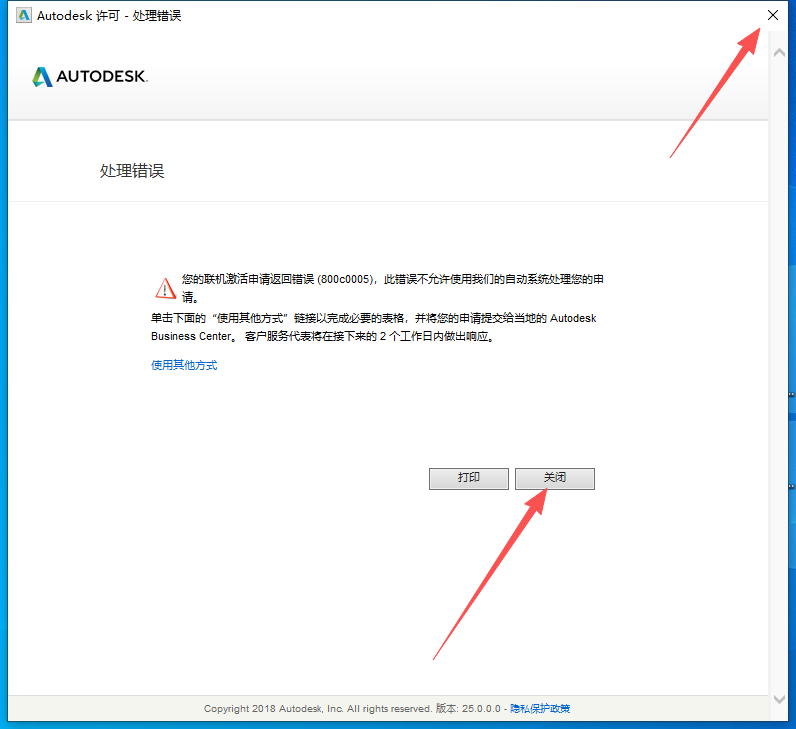Close the Autodesk license error window
The height and width of the screenshot is (729, 796).
coord(773,15)
